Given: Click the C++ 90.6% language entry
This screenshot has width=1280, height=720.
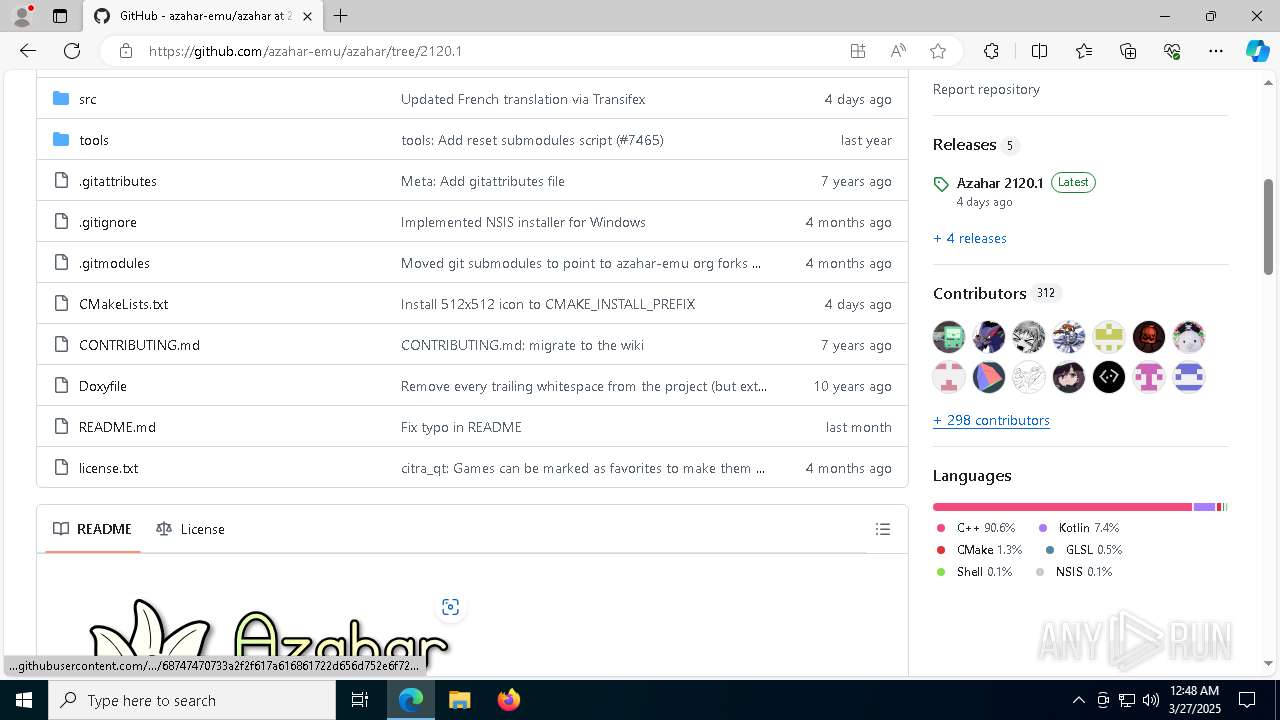Looking at the screenshot, I should point(976,528).
